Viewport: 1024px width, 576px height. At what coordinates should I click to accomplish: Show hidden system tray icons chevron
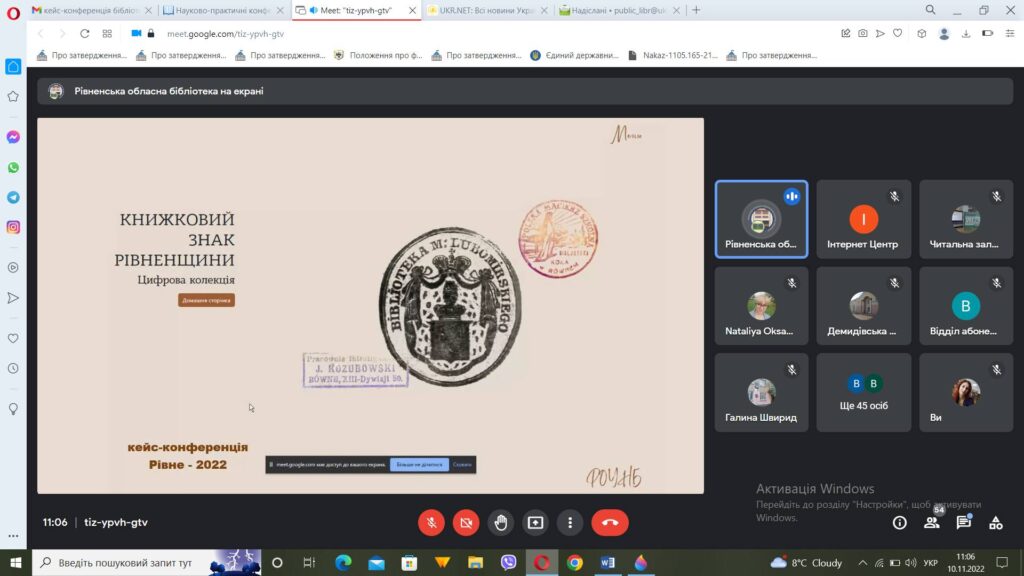(x=862, y=563)
